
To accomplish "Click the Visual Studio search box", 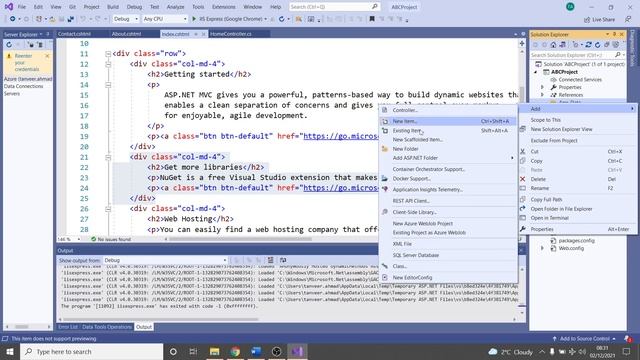I will click(x=334, y=7).
